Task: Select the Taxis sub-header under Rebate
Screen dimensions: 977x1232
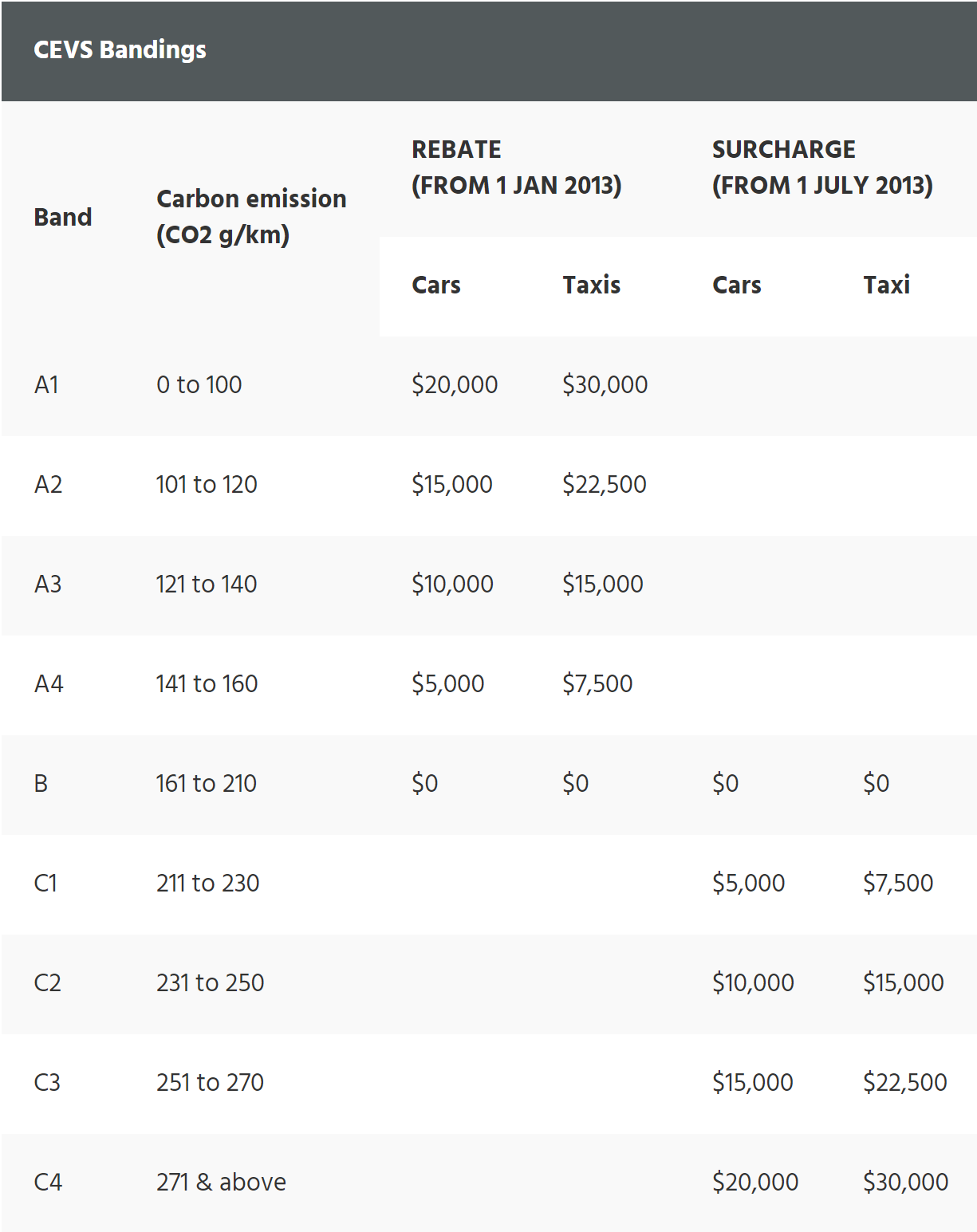Action: point(591,285)
